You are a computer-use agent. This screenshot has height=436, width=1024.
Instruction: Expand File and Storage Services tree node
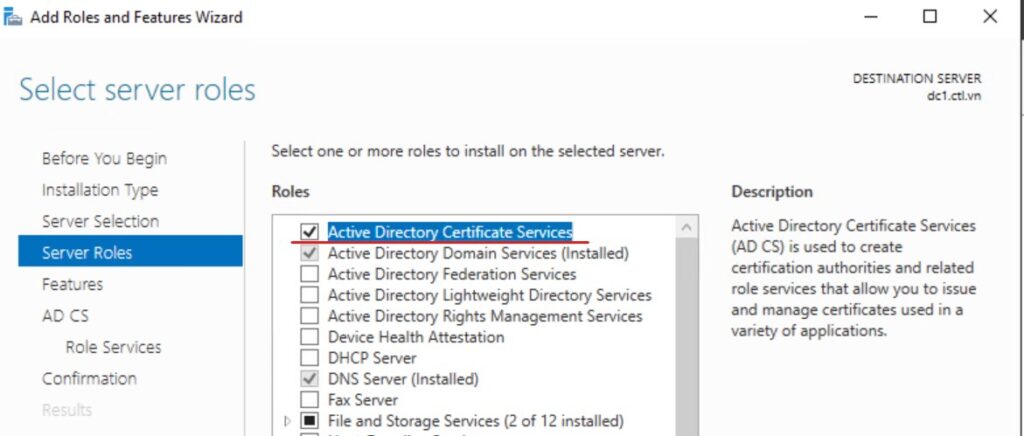(x=289, y=421)
